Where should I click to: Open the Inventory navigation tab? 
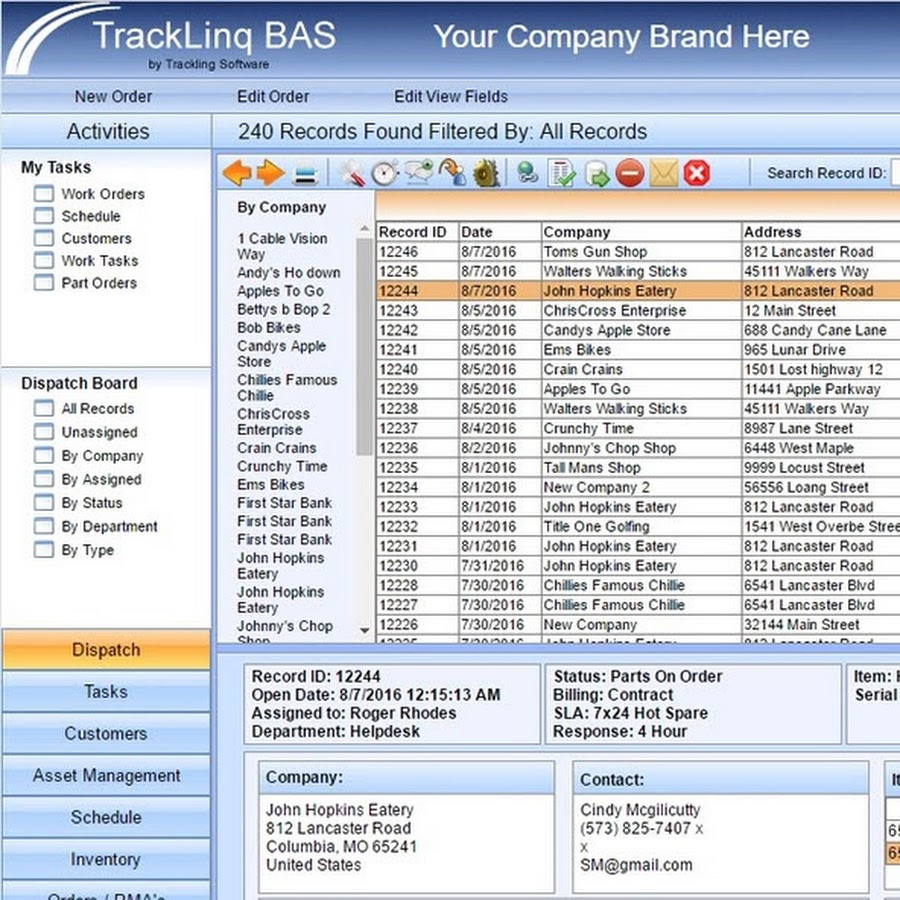pyautogui.click(x=106, y=859)
